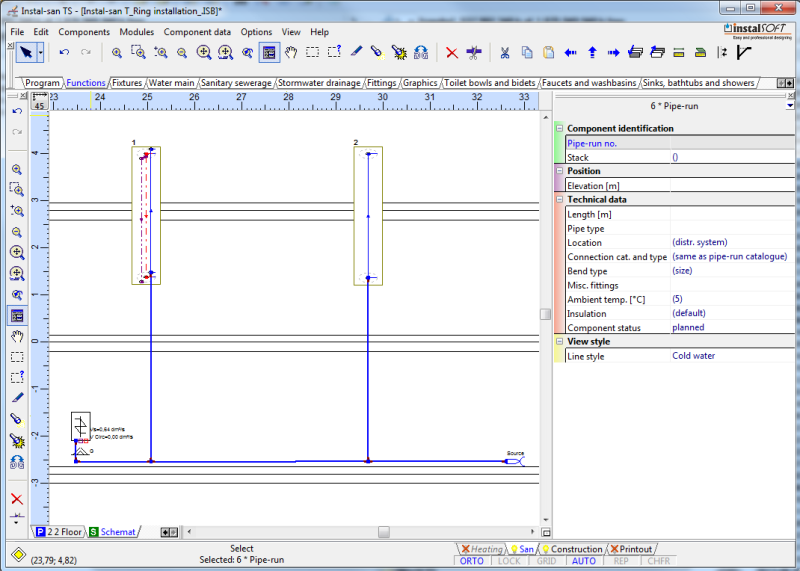The image size is (800, 571).
Task: Collapse the Technical data section
Action: click(560, 199)
